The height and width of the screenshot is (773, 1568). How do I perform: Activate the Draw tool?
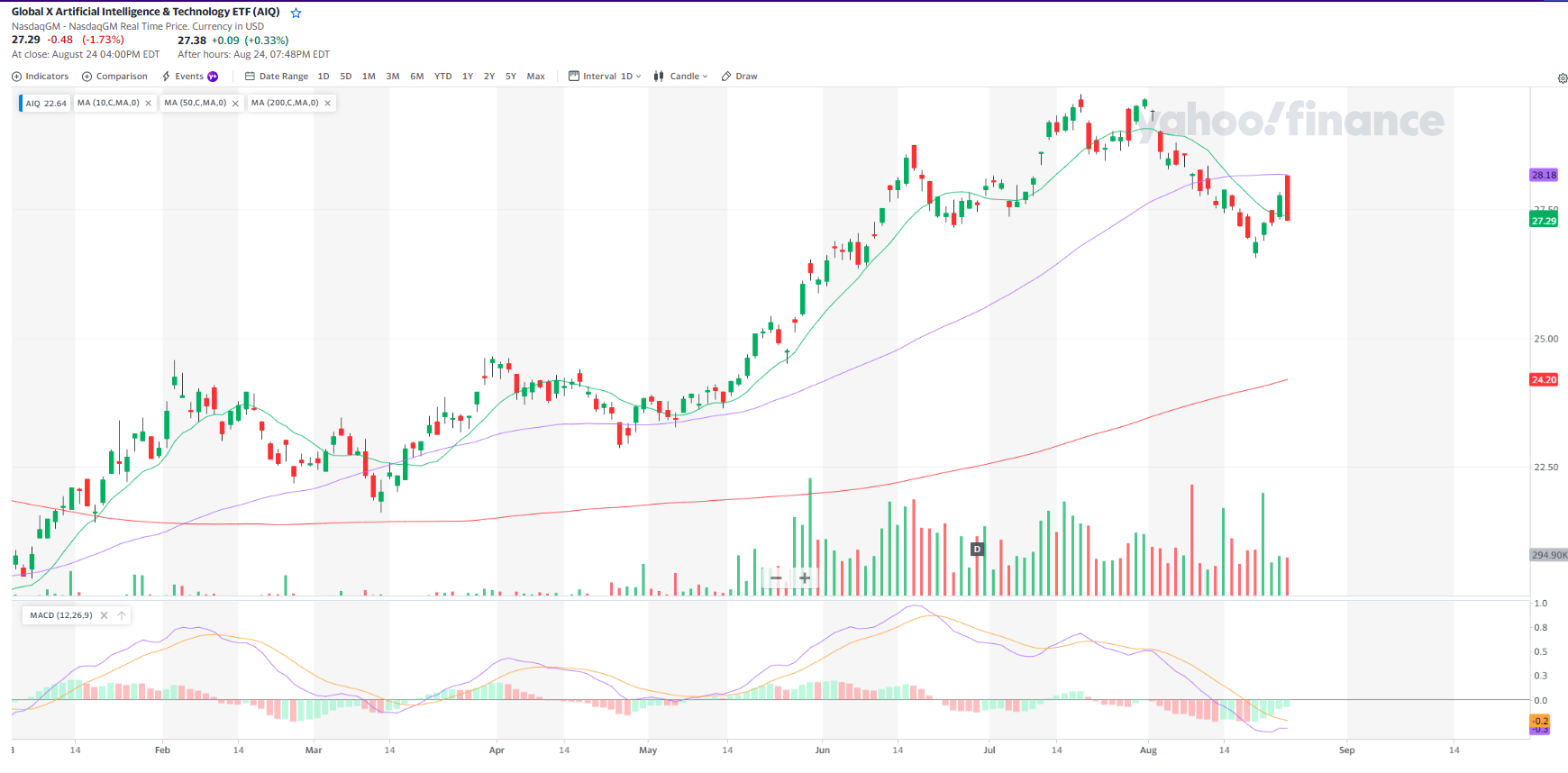point(739,77)
